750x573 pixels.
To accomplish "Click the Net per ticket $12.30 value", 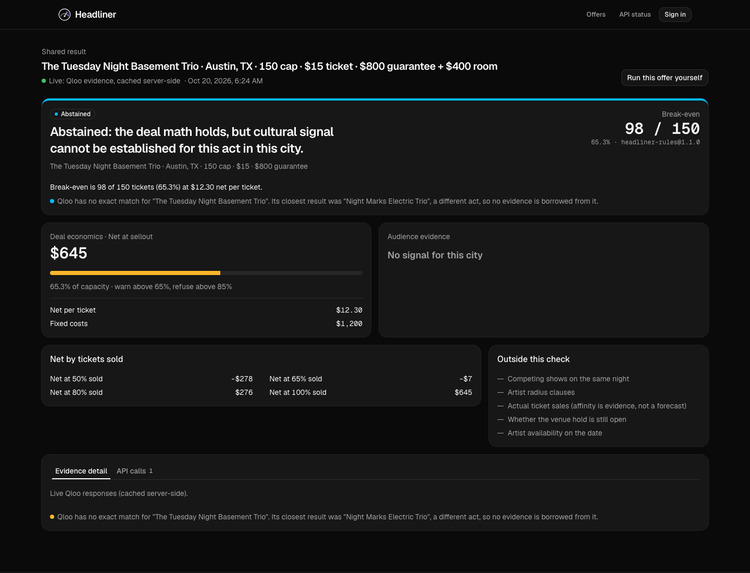I will pos(349,310).
